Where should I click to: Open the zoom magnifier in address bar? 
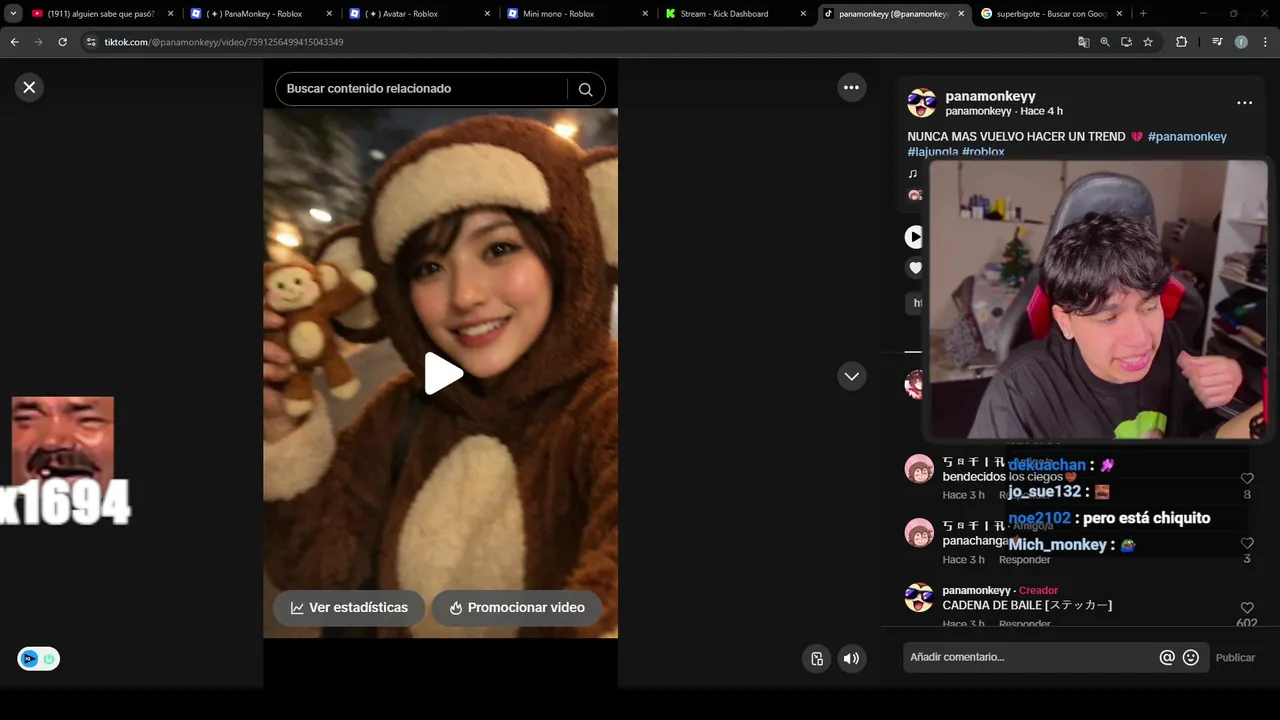[1105, 42]
